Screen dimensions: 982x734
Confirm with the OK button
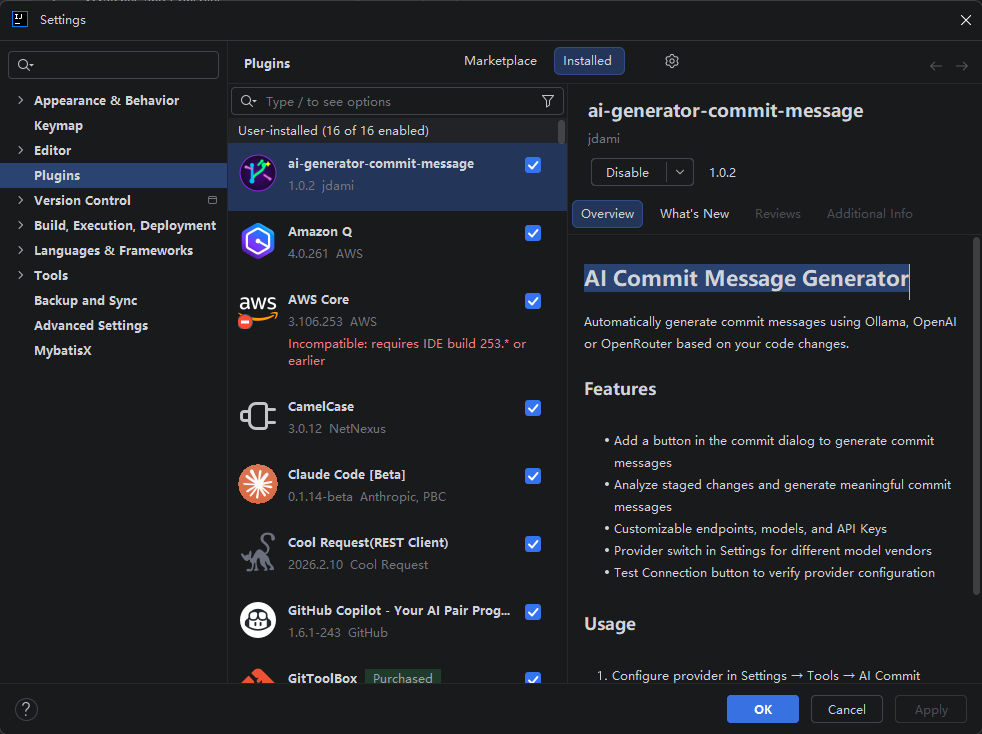click(762, 709)
